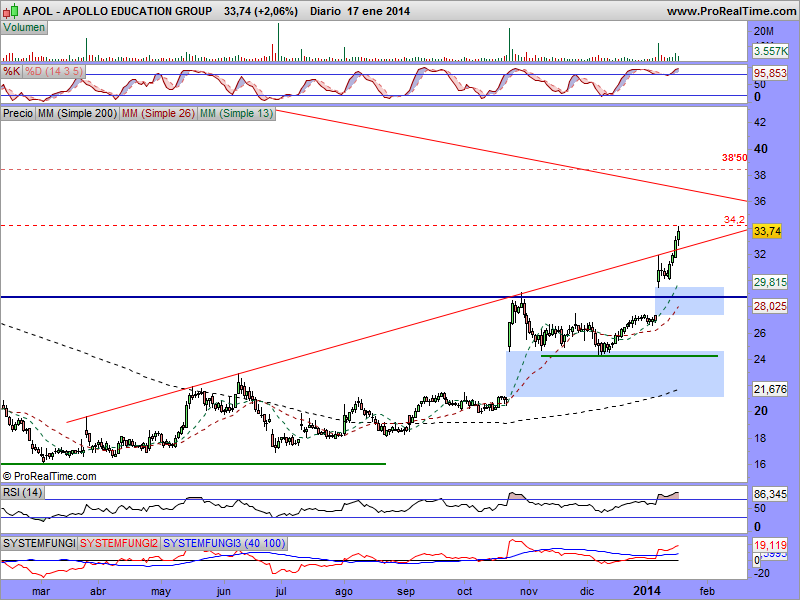Click the oct label on time axis
The width and height of the screenshot is (800, 600).
coord(465,591)
